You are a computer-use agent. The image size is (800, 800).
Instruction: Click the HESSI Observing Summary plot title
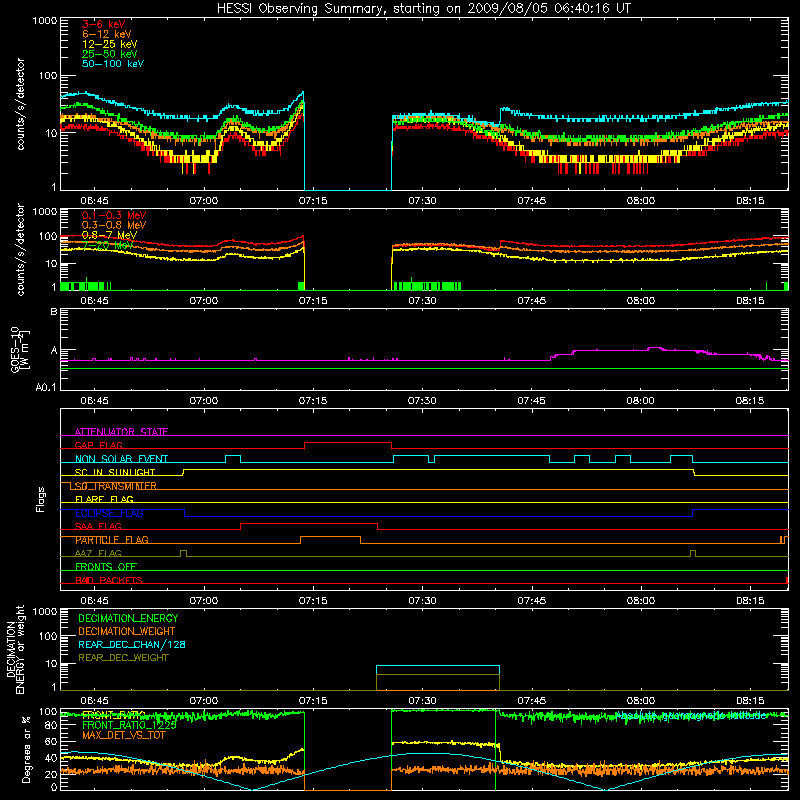(x=424, y=9)
